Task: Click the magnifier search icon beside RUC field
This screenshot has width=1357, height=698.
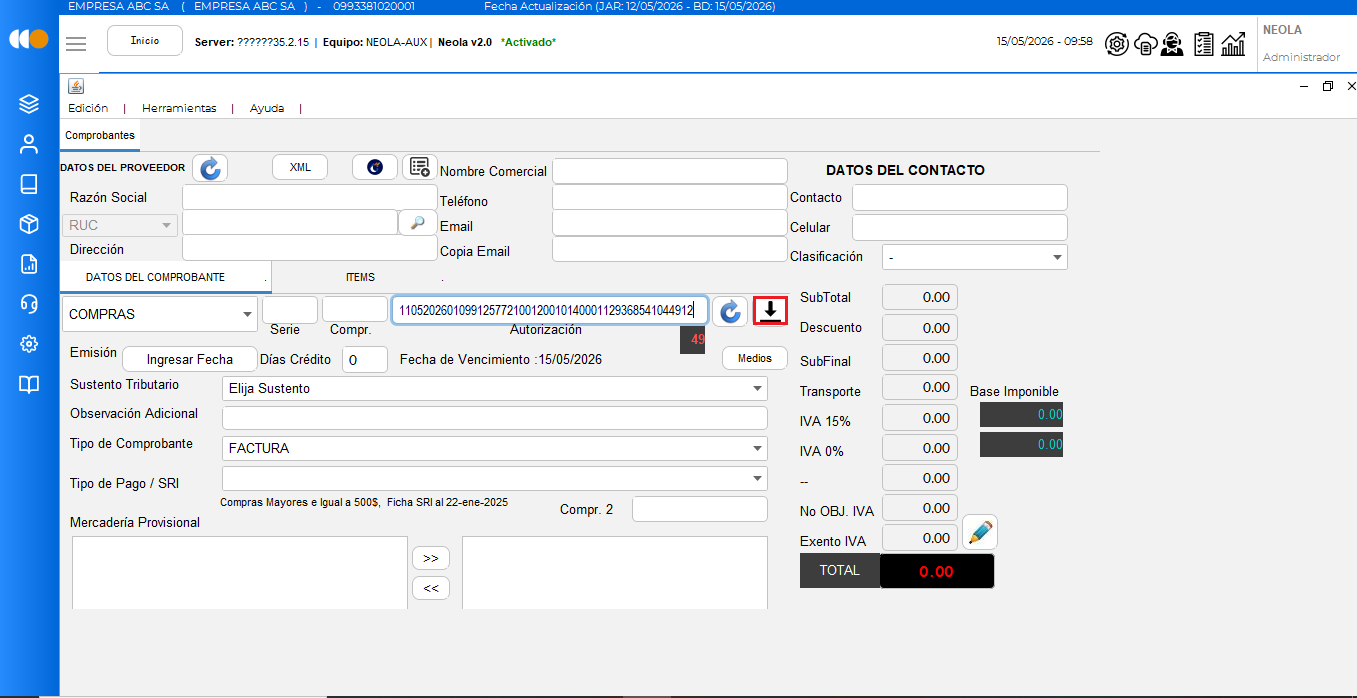Action: coord(417,222)
